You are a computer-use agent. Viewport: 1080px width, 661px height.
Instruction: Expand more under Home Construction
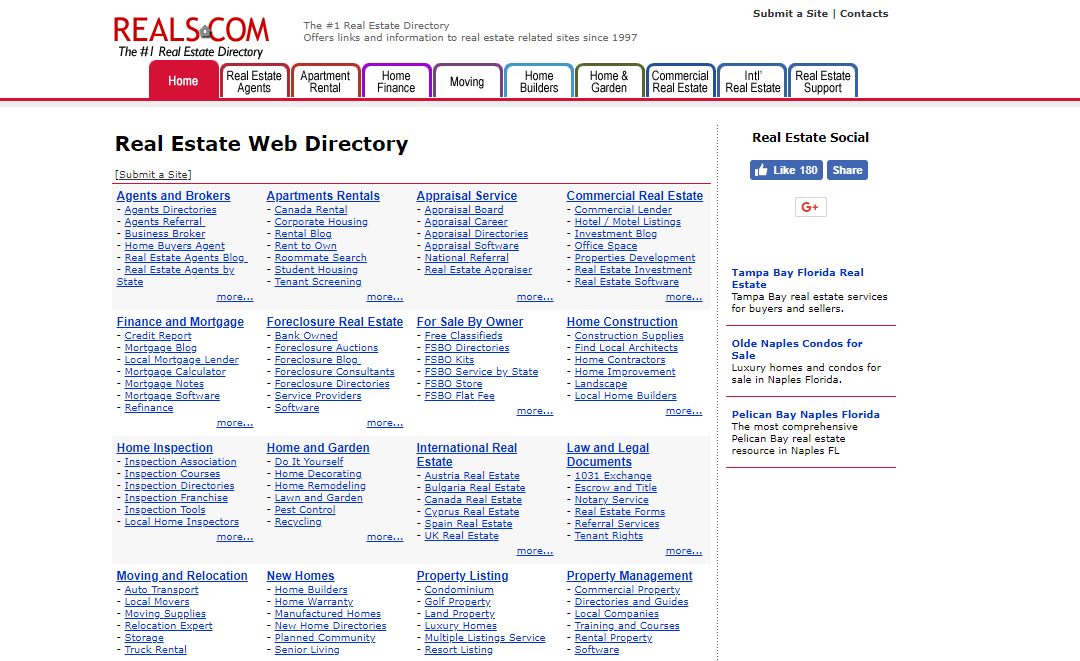[x=684, y=411]
